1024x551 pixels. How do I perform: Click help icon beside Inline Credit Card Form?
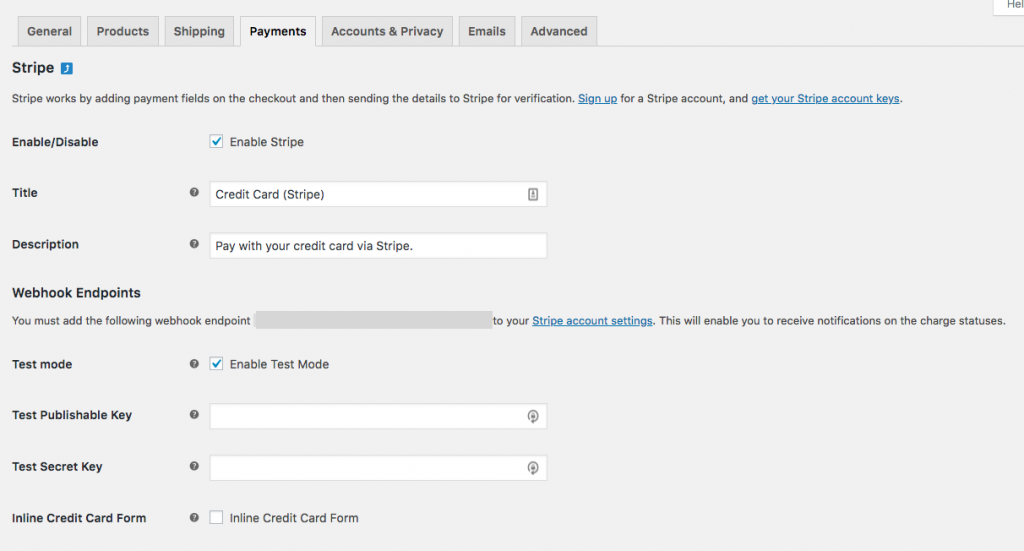point(194,517)
